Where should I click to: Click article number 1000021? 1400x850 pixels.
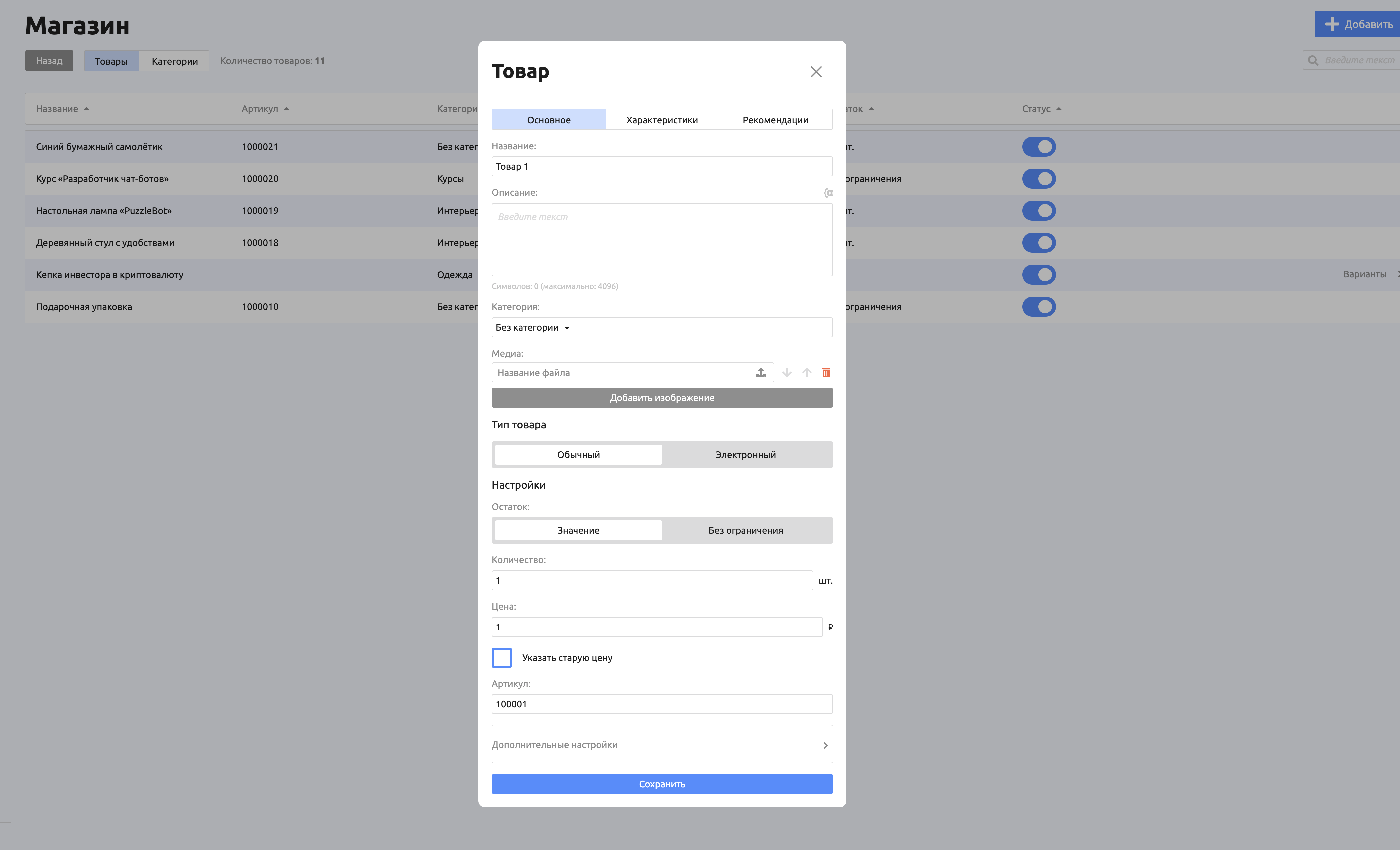coord(260,147)
